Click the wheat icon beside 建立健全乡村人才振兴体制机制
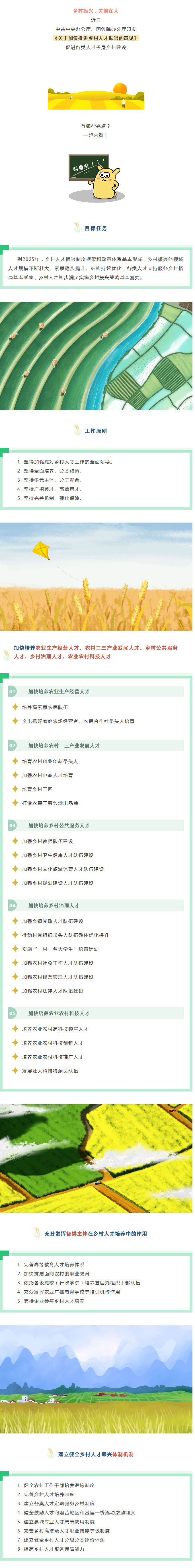195x1568 pixels. [x=51, y=1454]
